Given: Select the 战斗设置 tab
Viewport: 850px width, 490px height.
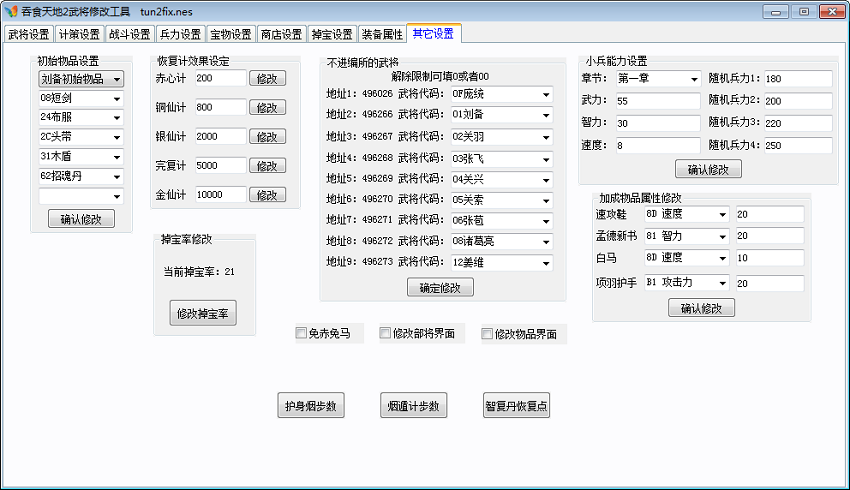Looking at the screenshot, I should 130,34.
